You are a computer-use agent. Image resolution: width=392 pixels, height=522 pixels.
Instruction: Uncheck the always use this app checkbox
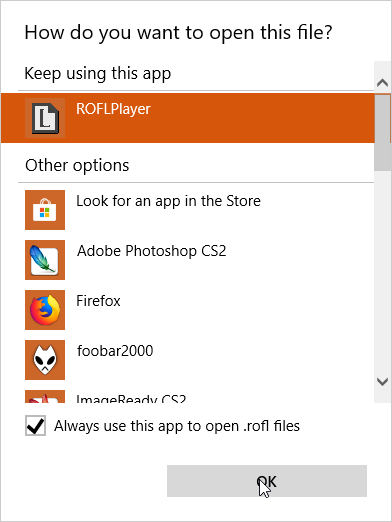pyautogui.click(x=35, y=426)
